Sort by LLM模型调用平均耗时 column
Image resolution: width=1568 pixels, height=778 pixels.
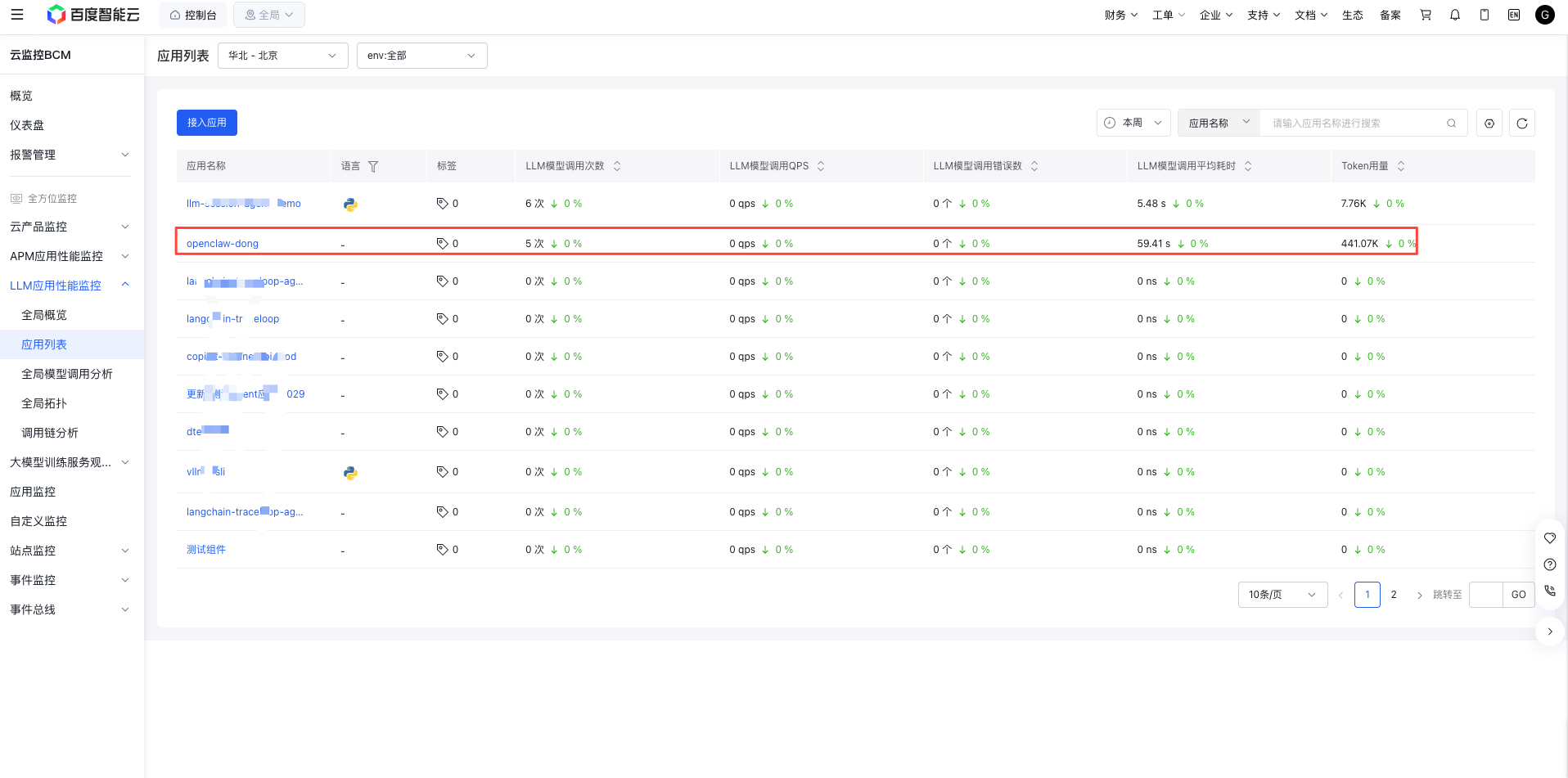click(1248, 166)
